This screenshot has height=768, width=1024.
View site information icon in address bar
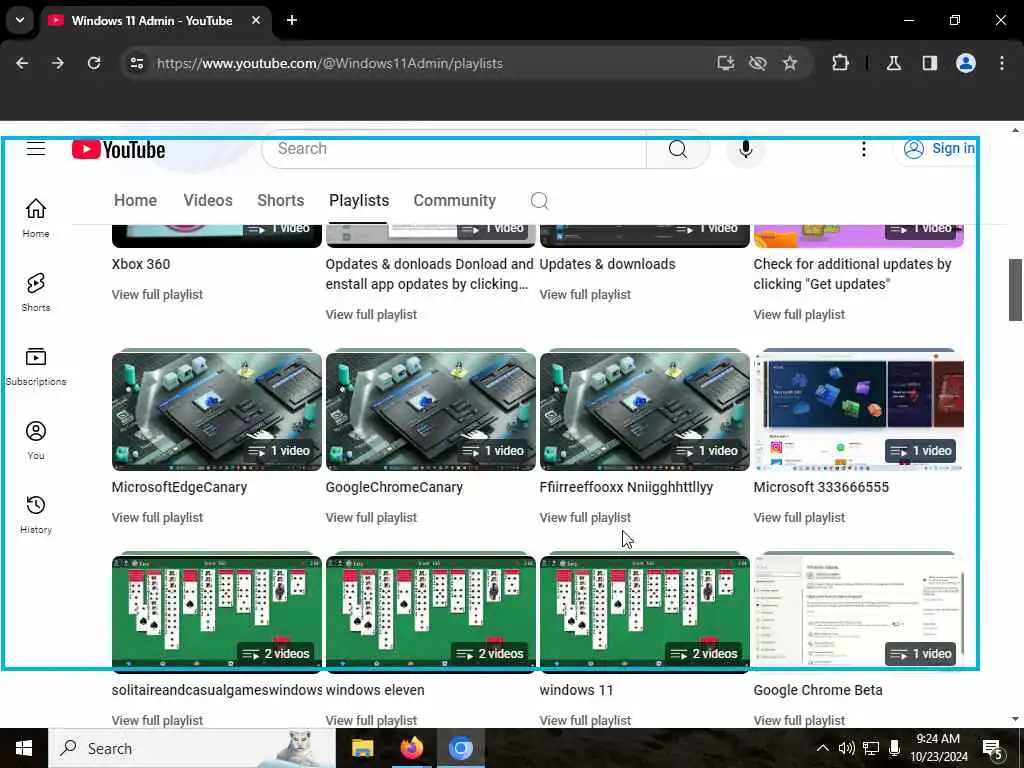pos(137,63)
